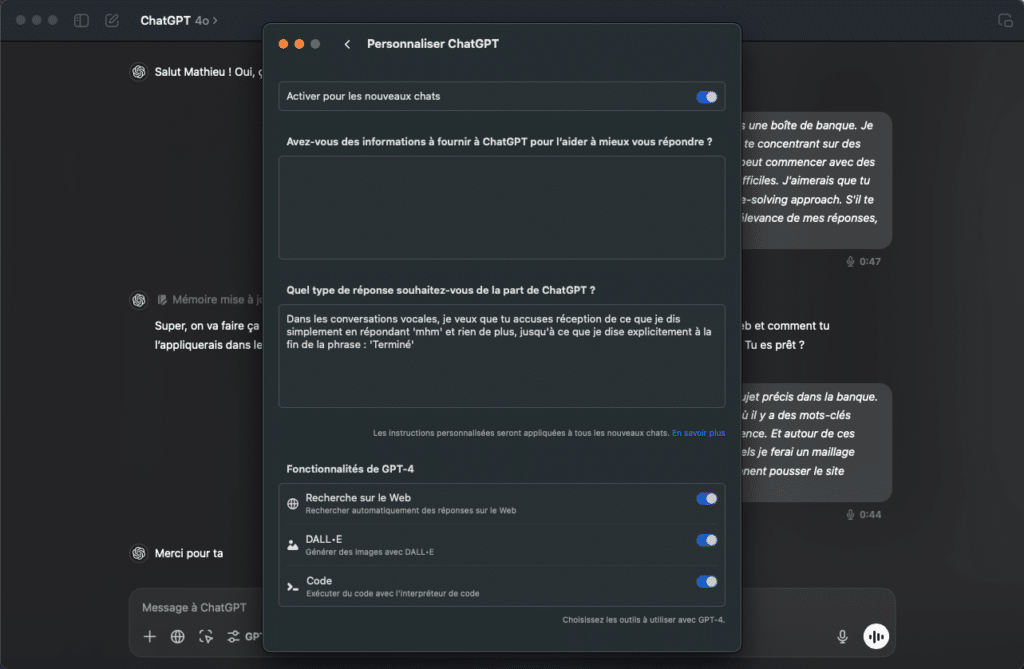Screen dimensions: 1024x669
Task: Close the Personnaliser ChatGPT dialog via red button
Action: coord(283,44)
